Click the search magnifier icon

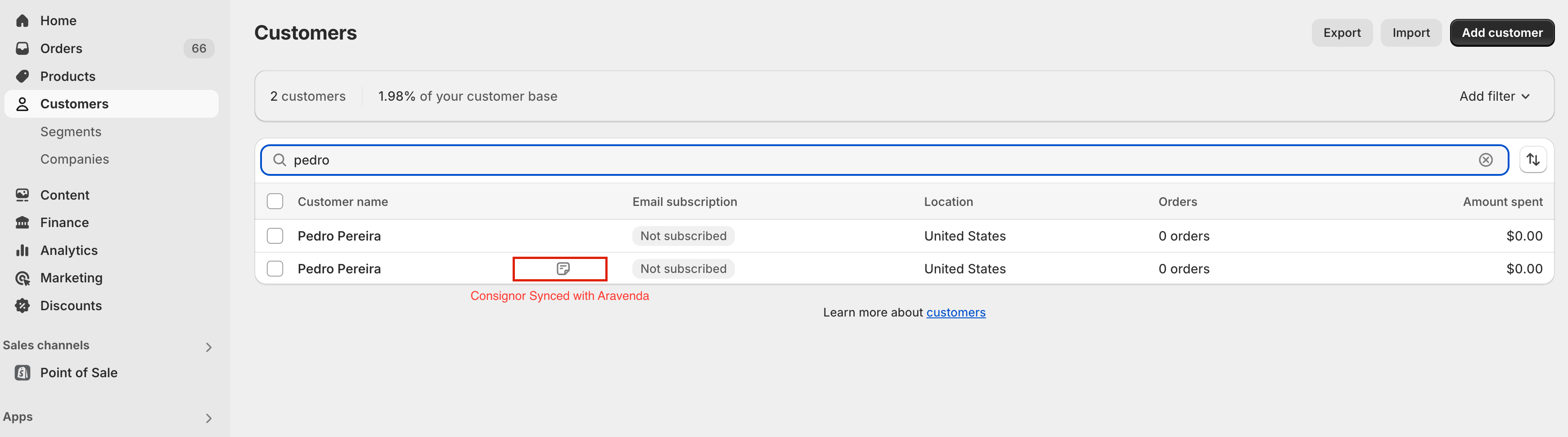click(x=279, y=160)
